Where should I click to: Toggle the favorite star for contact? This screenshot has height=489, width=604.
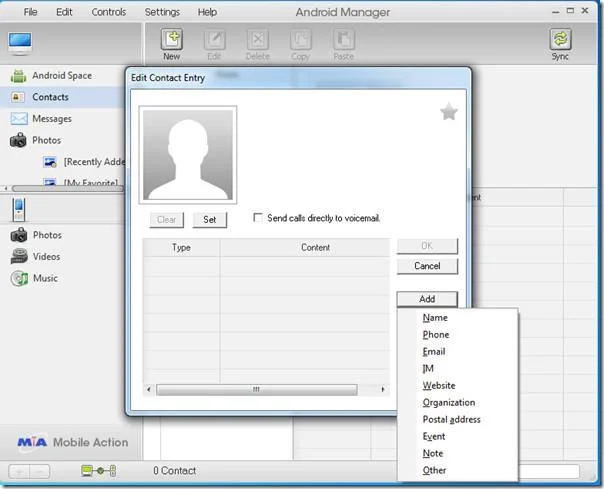point(449,112)
